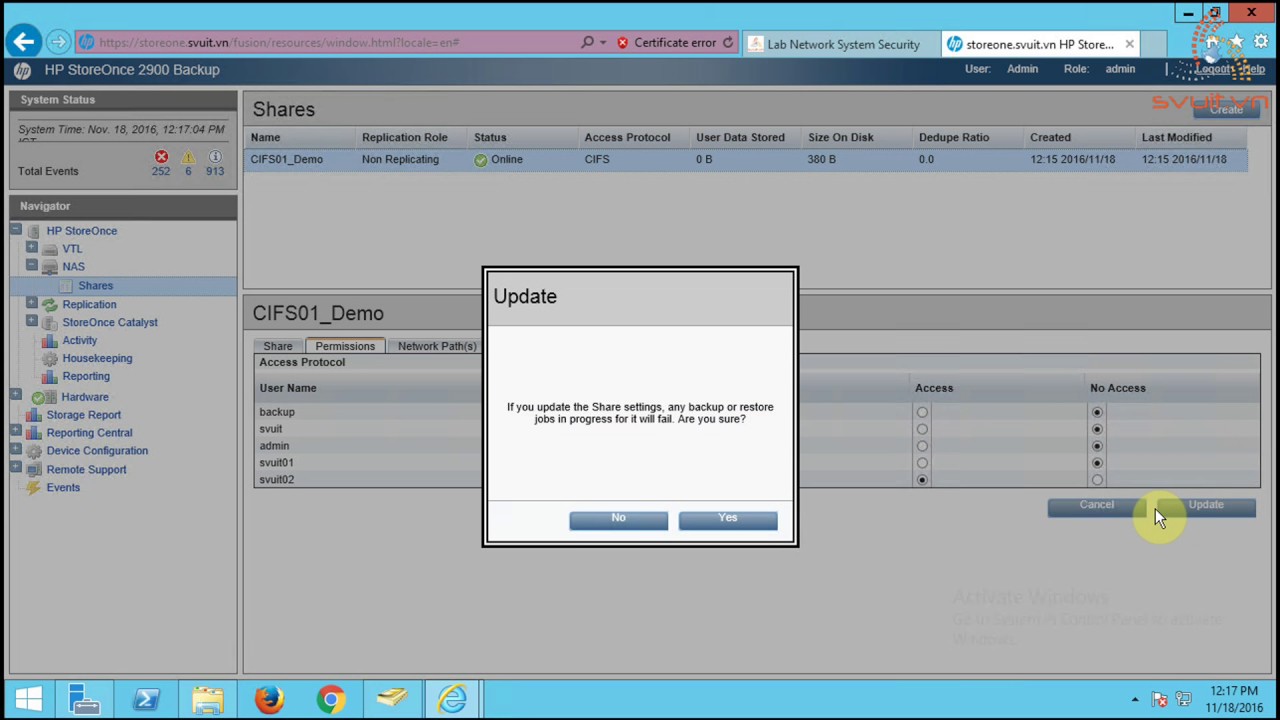Click the Cancel button under permissions table
The image size is (1280, 720).
coord(1096,506)
